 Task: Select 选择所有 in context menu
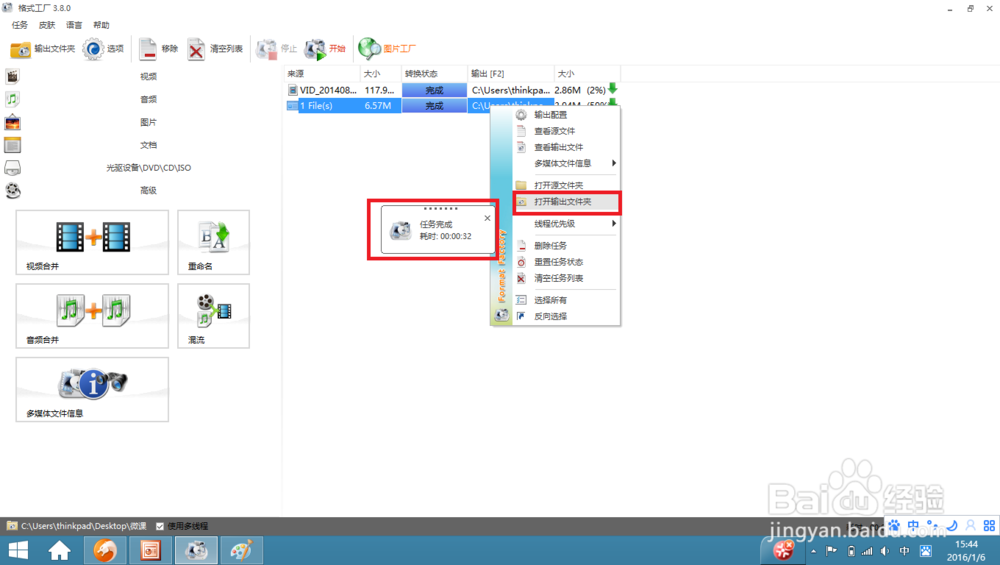click(566, 300)
